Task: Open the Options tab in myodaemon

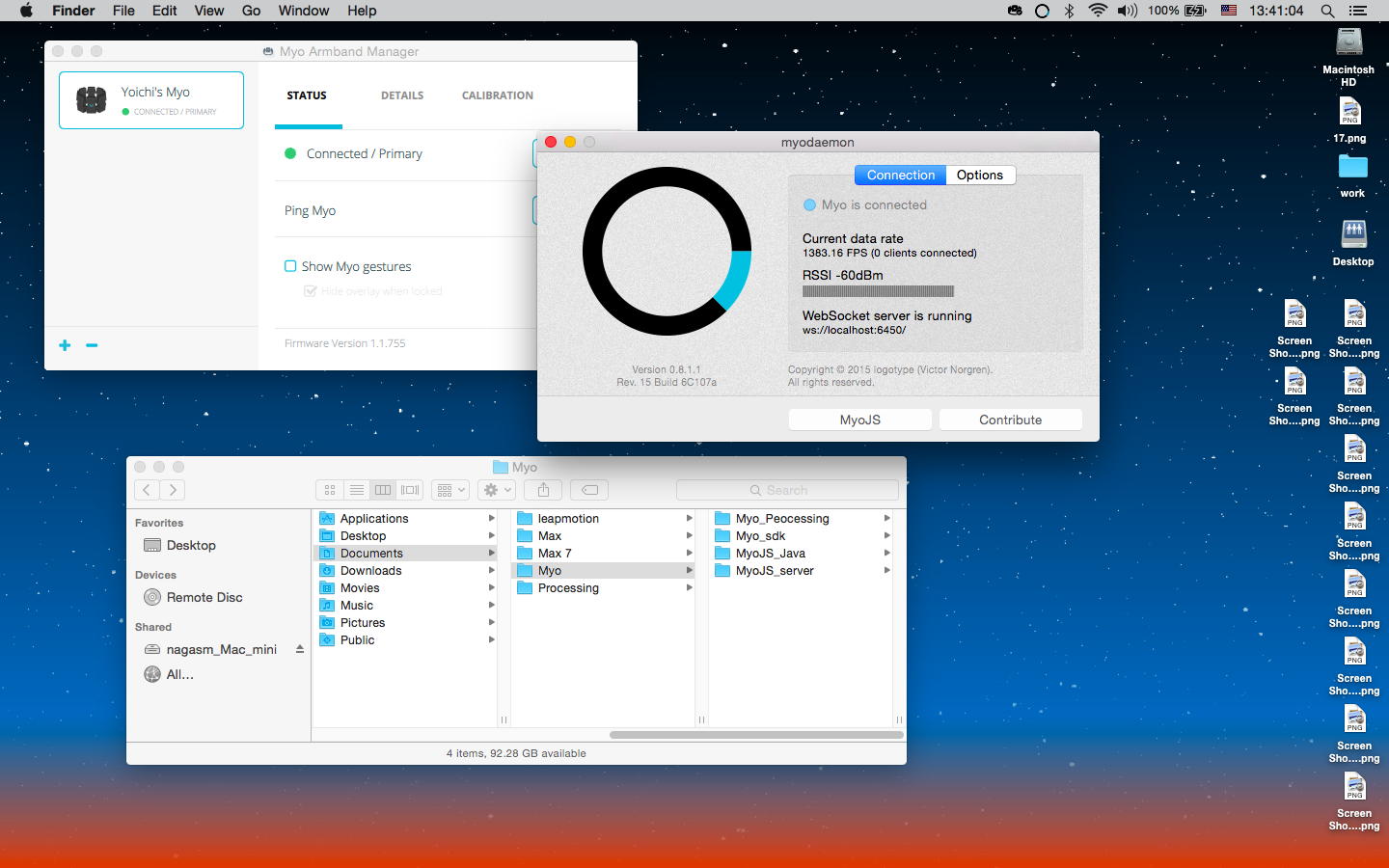Action: click(x=980, y=175)
